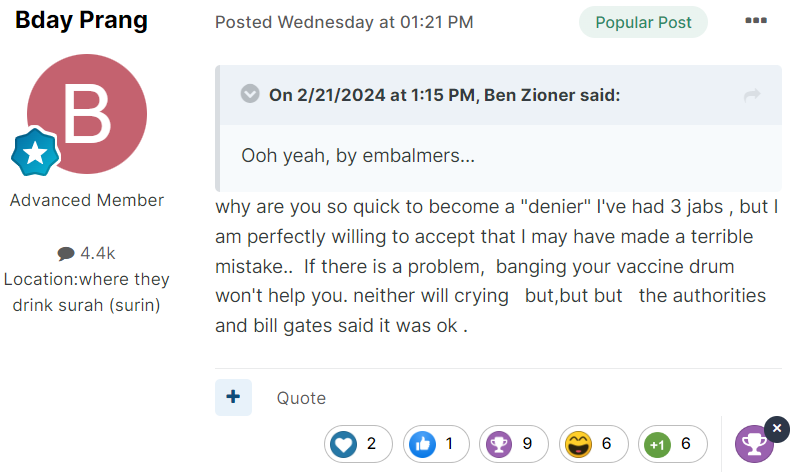
Task: Open the Popular Post badge
Action: [x=643, y=23]
